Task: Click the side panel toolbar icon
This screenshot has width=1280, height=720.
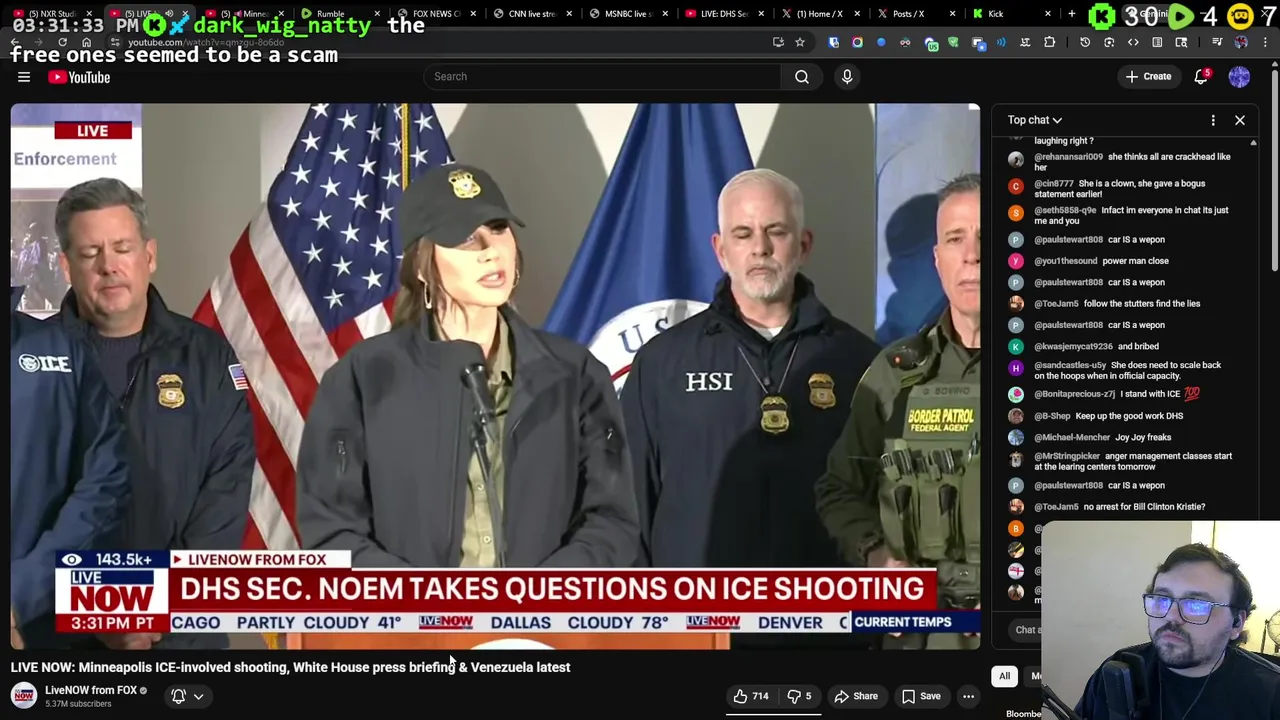Action: 1157,42
